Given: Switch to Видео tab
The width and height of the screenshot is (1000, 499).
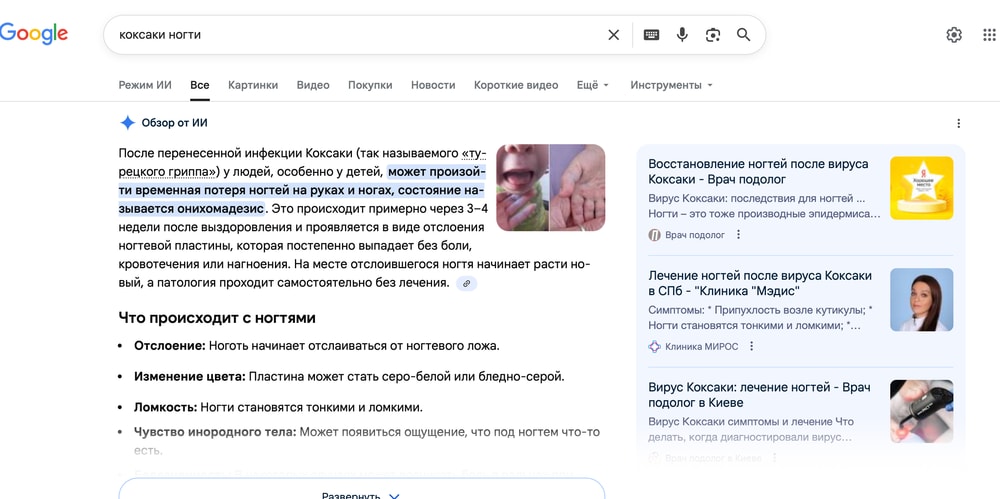Looking at the screenshot, I should (x=313, y=85).
